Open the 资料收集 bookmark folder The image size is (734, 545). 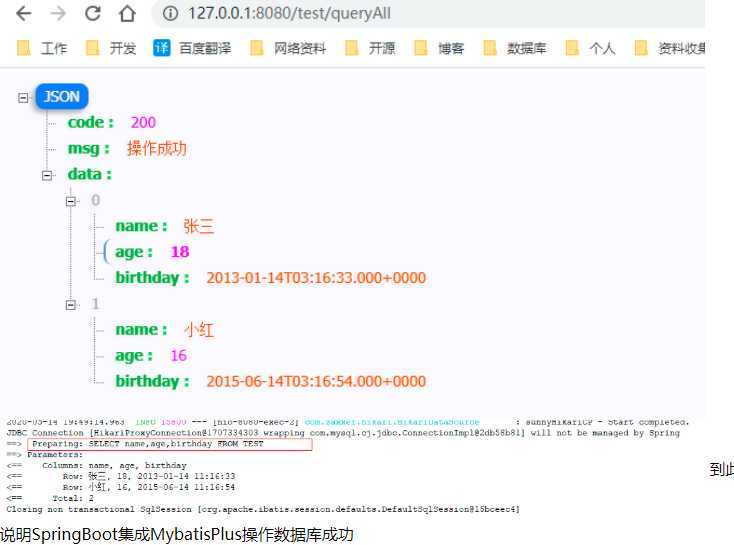670,48
